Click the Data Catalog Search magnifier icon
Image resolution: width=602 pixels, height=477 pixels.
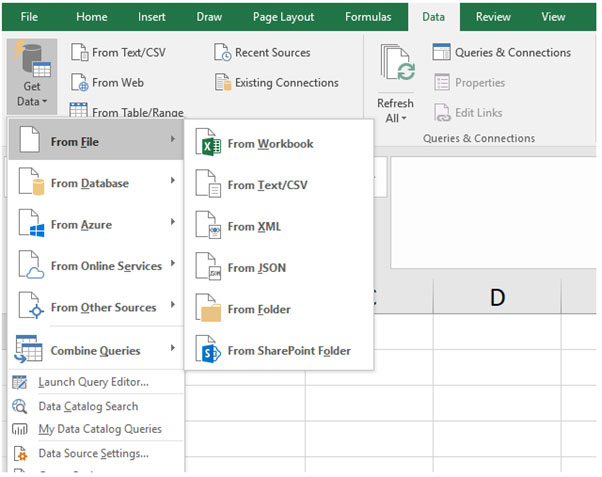pyautogui.click(x=20, y=406)
